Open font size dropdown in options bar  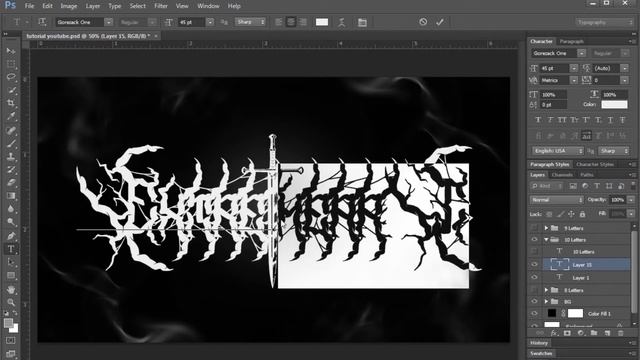click(x=210, y=22)
